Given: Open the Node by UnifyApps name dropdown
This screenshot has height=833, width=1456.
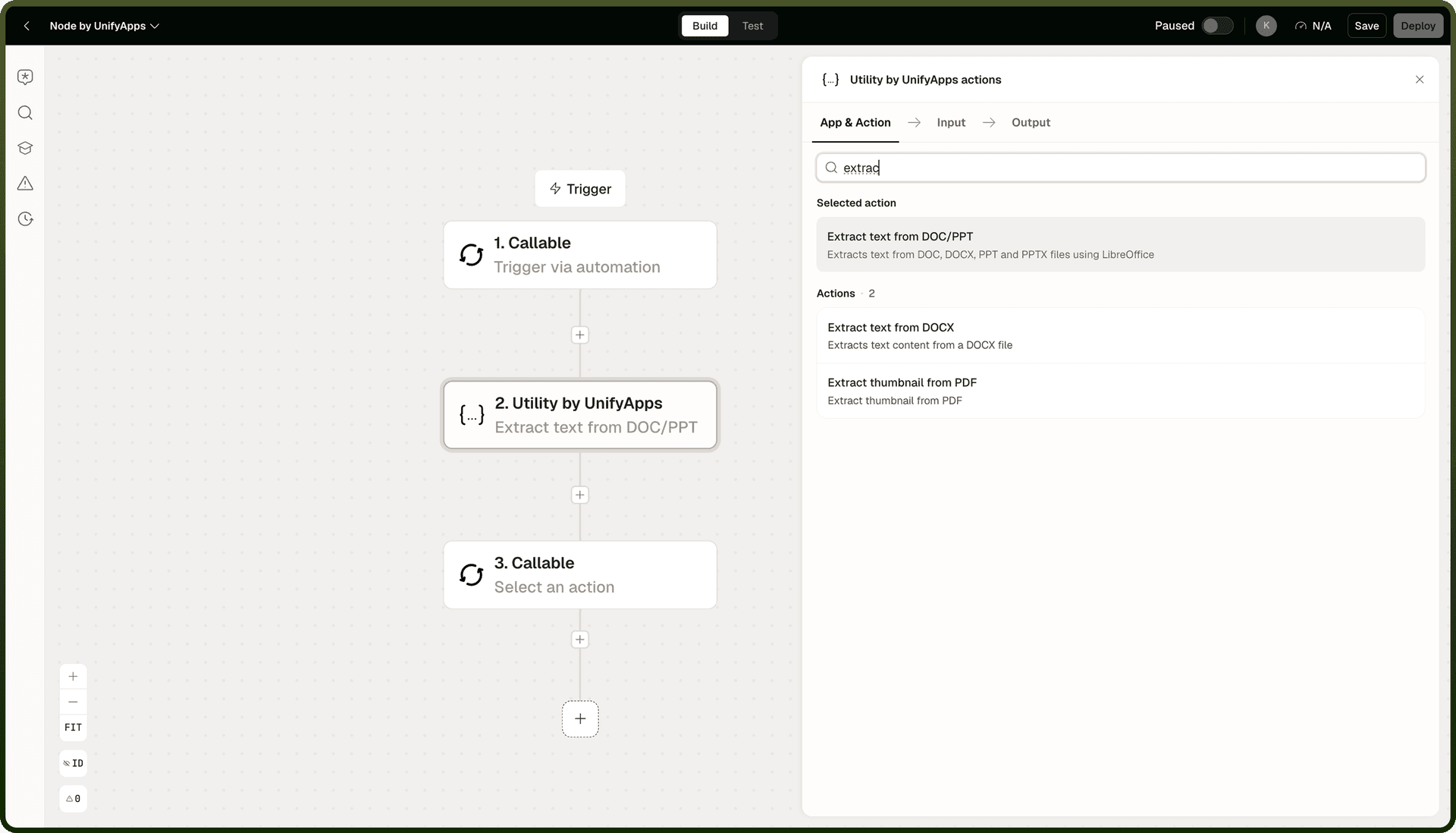Looking at the screenshot, I should (x=105, y=26).
